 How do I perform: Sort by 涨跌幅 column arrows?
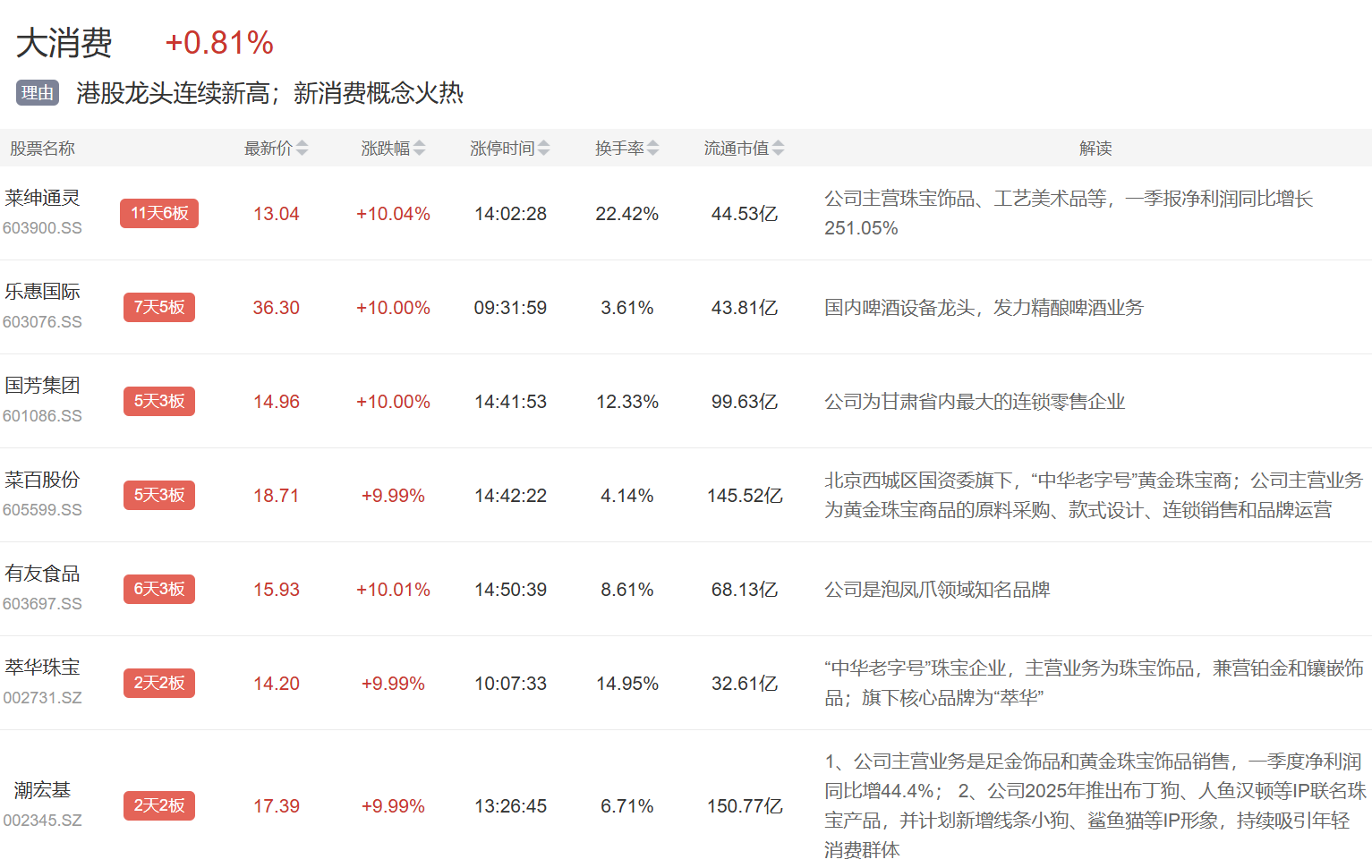(x=419, y=149)
